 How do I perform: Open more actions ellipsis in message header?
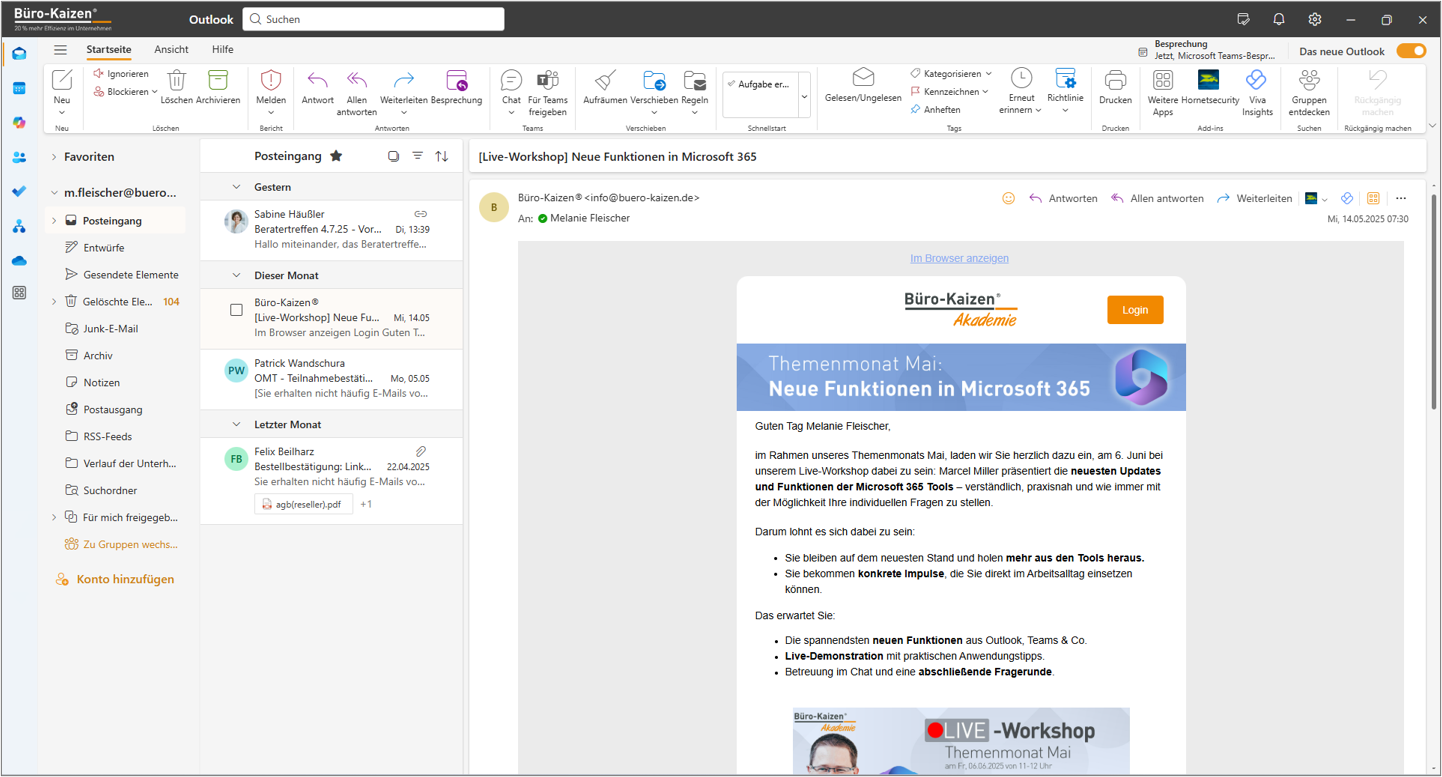1400,198
